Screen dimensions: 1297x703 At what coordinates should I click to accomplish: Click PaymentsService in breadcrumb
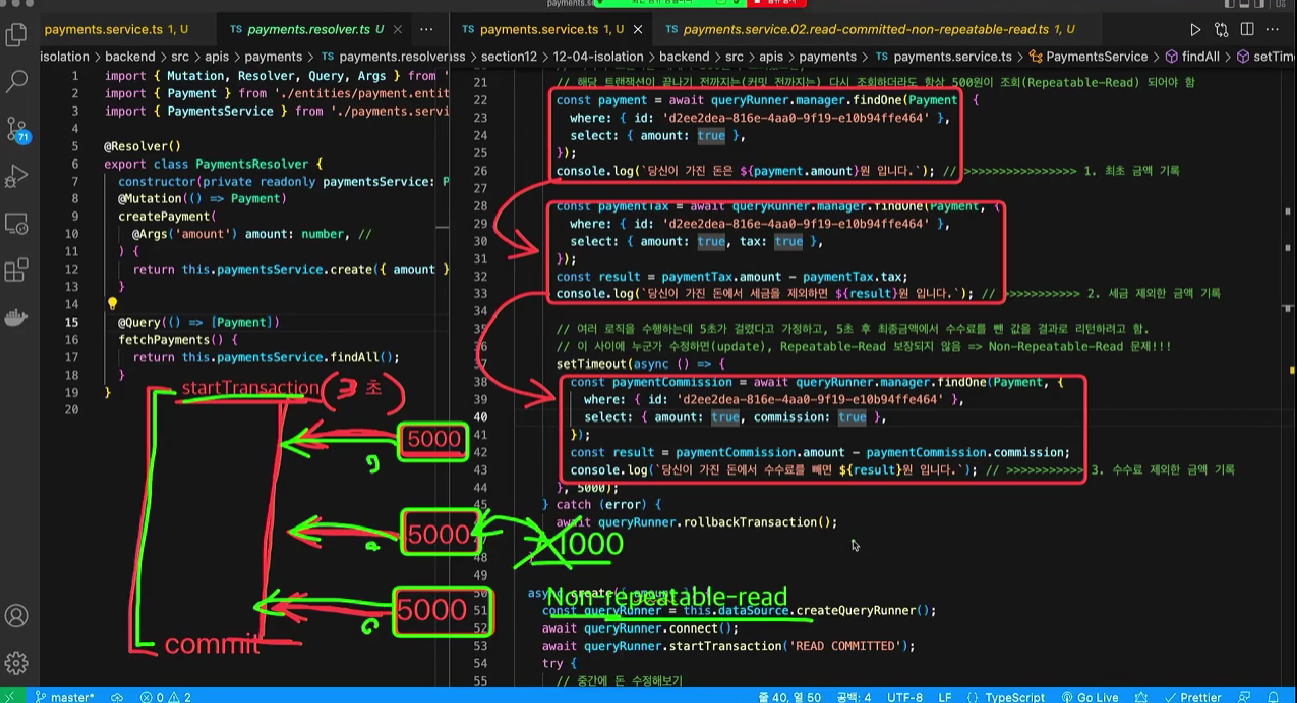click(x=1096, y=57)
